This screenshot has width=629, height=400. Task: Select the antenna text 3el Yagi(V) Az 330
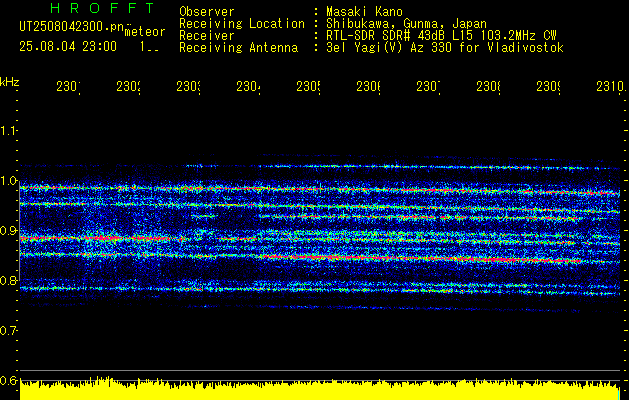pos(390,48)
